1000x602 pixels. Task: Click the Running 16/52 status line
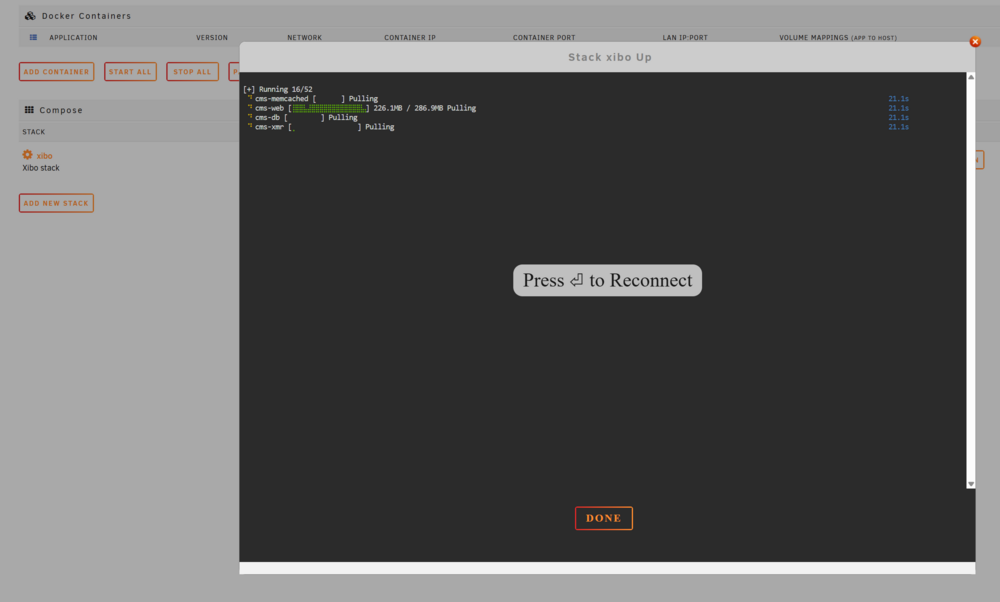pyautogui.click(x=278, y=89)
